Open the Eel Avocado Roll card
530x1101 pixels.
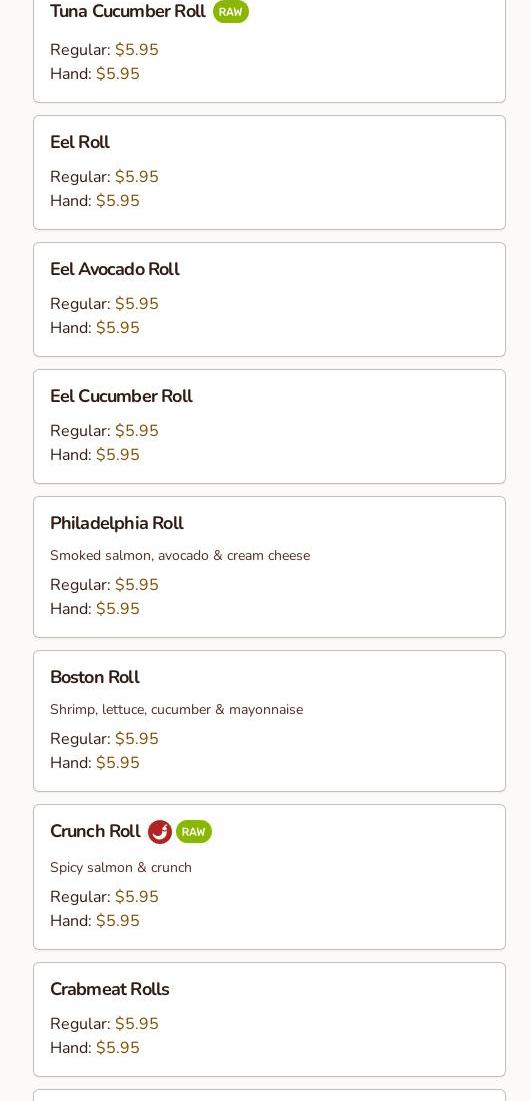270,300
